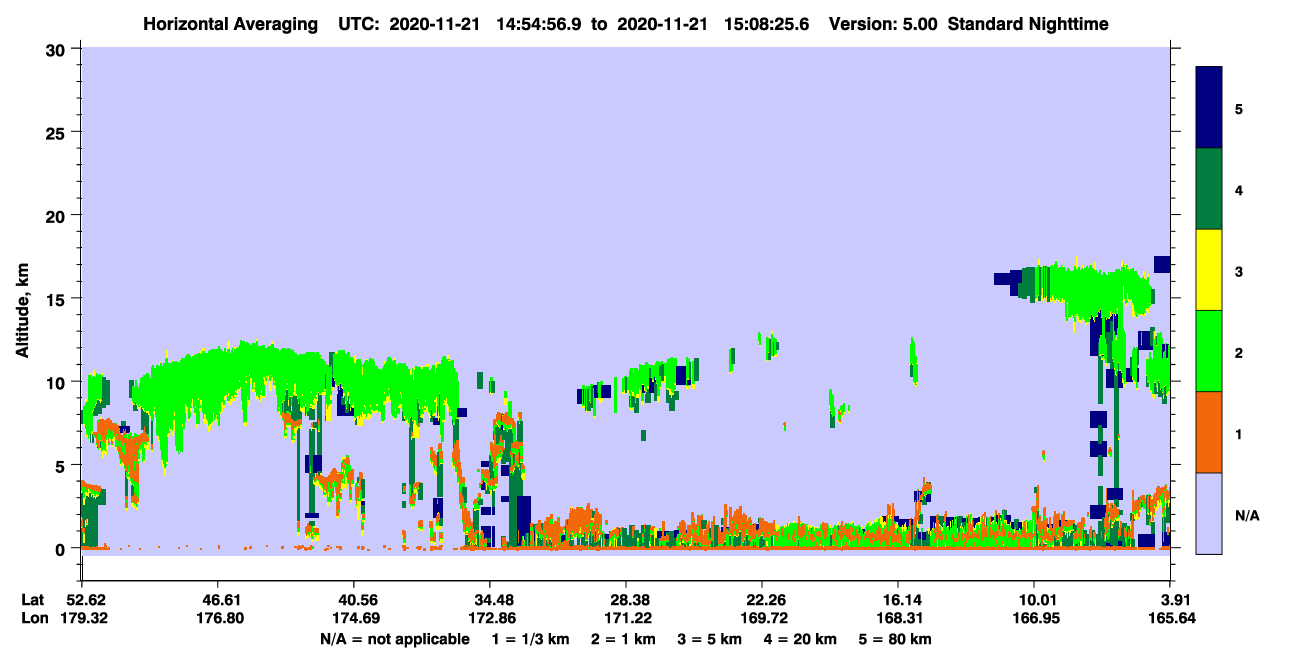Click the 'Lat' row label
The height and width of the screenshot is (667, 1300).
coord(33,599)
